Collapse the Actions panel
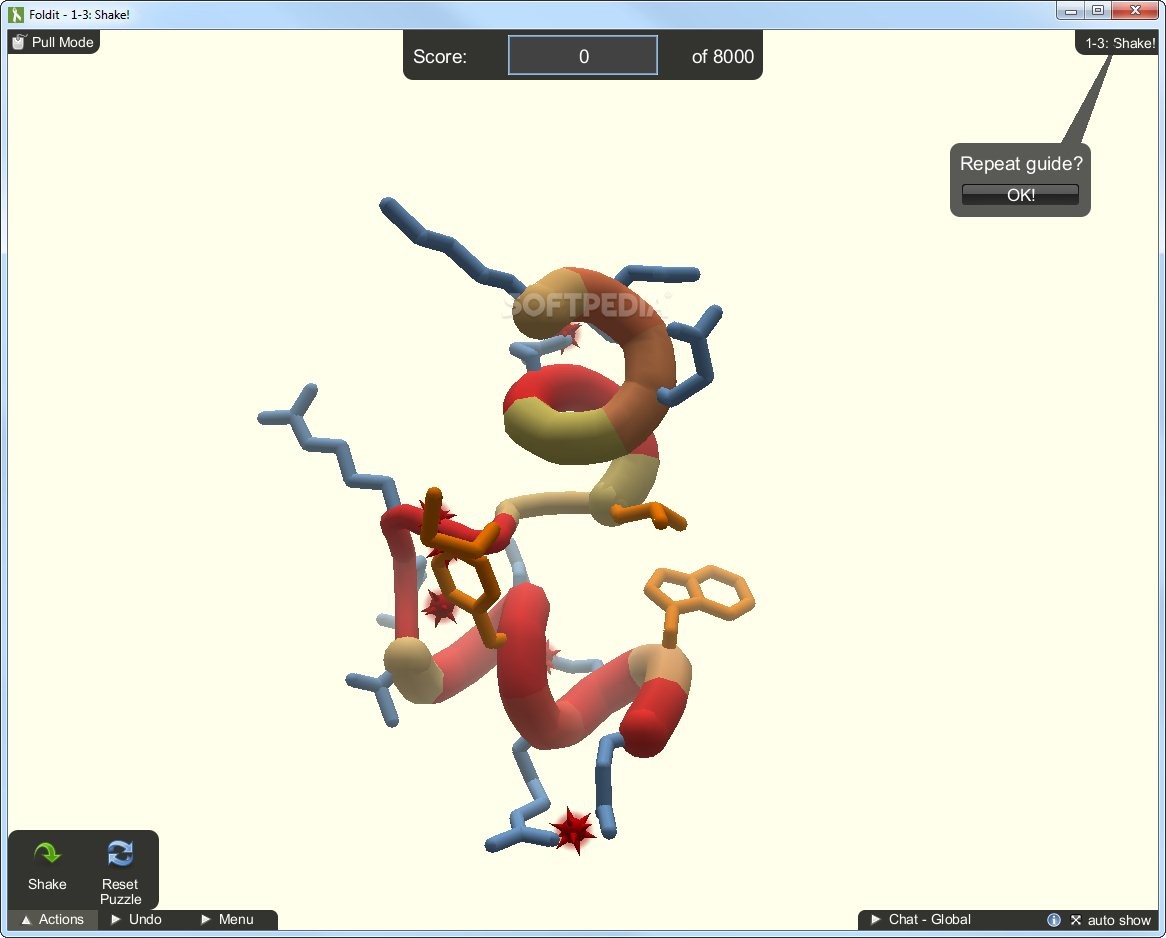This screenshot has height=938, width=1166. 52,919
